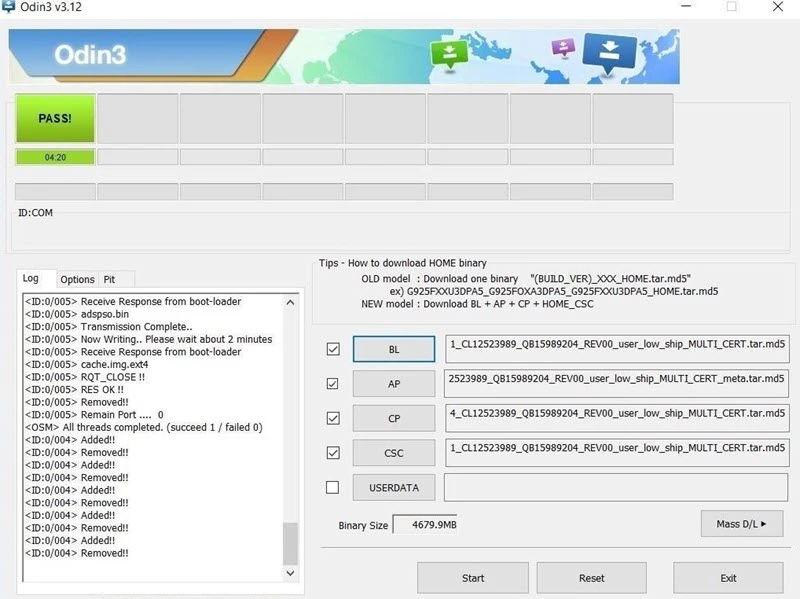Open the Mass D/L dropdown
This screenshot has width=800, height=599.
pos(741,524)
